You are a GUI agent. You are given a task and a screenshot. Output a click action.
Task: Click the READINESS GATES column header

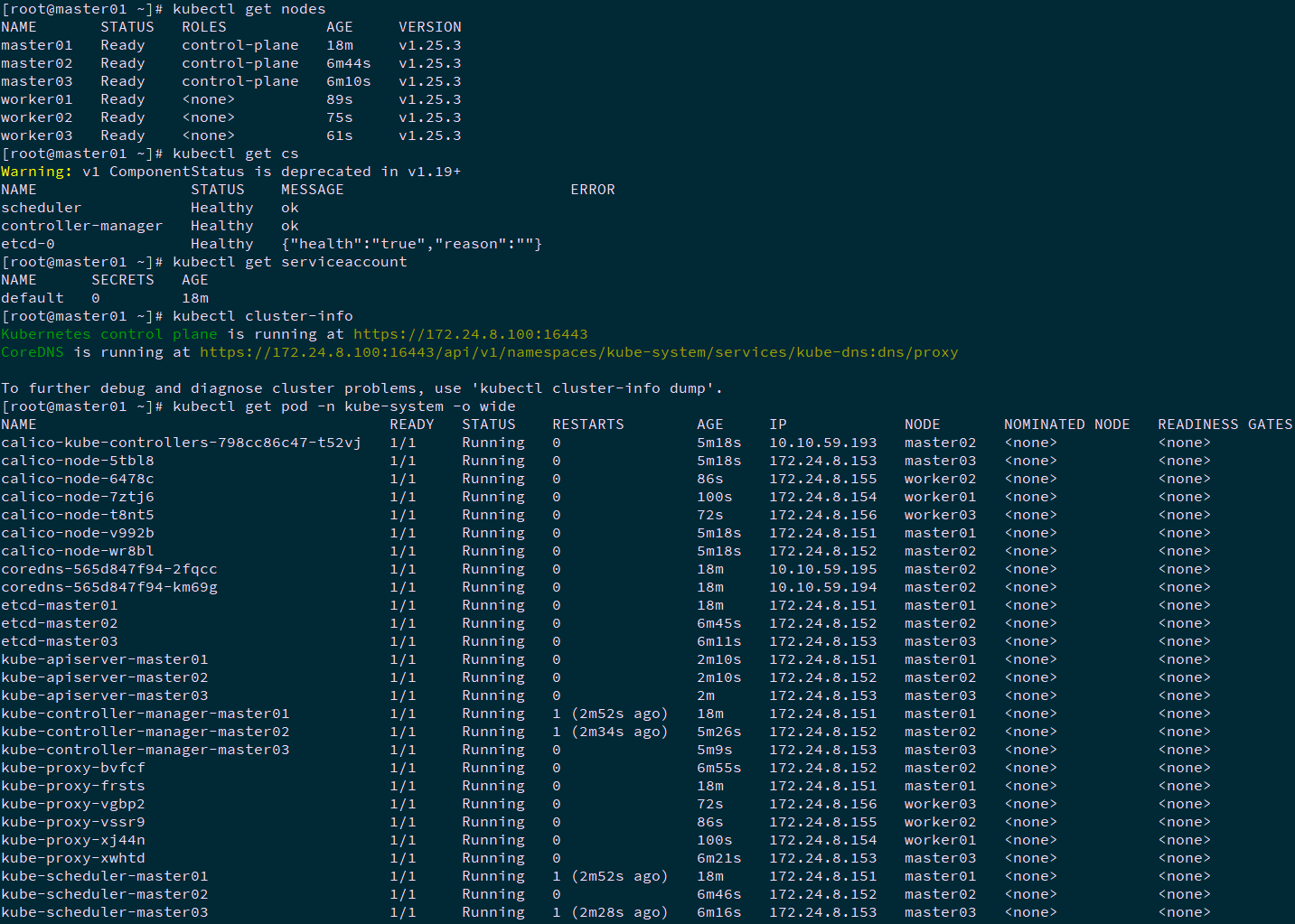point(1225,425)
